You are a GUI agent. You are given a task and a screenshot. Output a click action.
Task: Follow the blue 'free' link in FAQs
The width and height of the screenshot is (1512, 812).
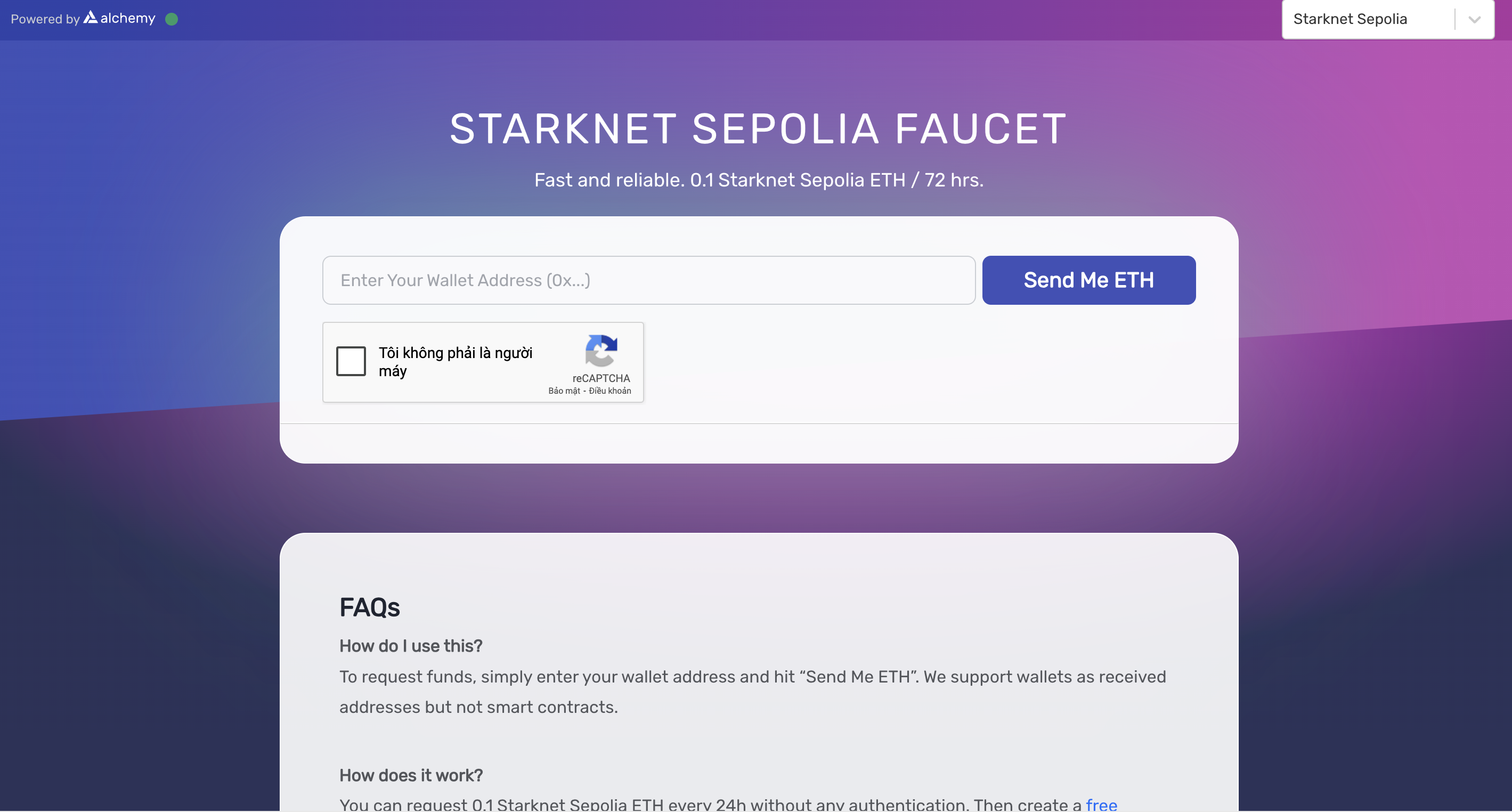click(x=1101, y=805)
